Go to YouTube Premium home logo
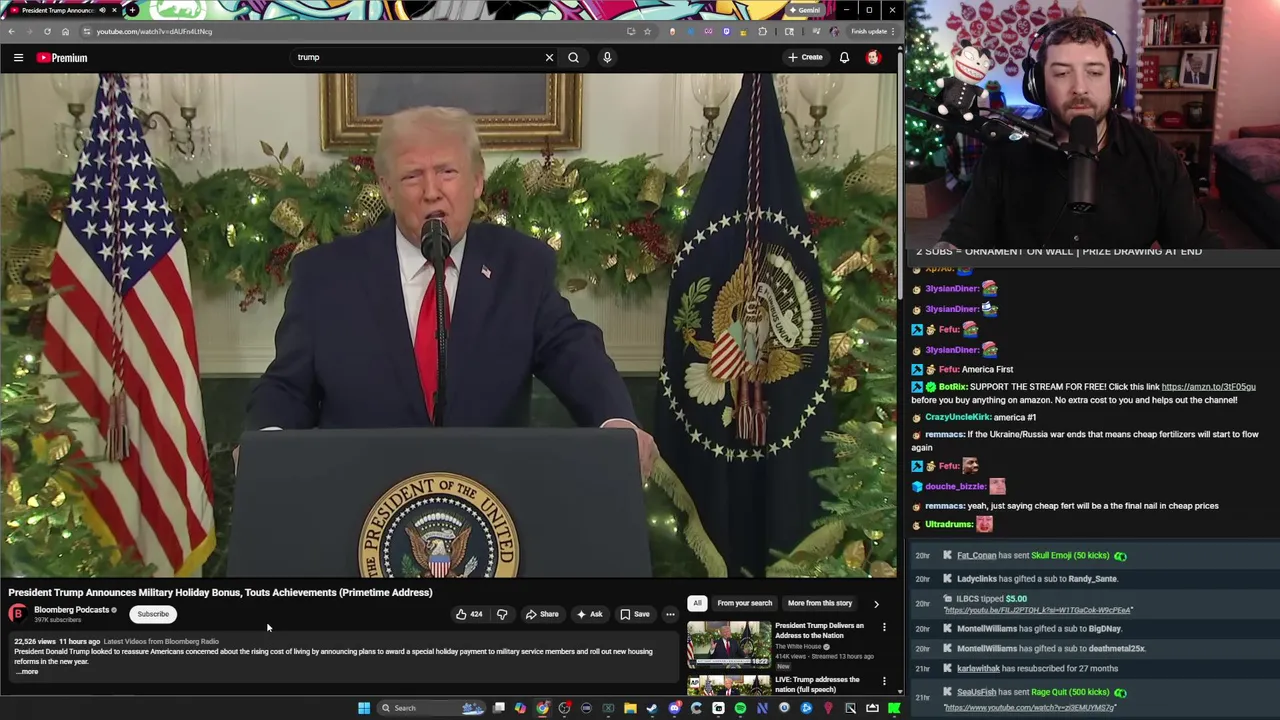Screen dimensions: 1280x720 [63, 58]
